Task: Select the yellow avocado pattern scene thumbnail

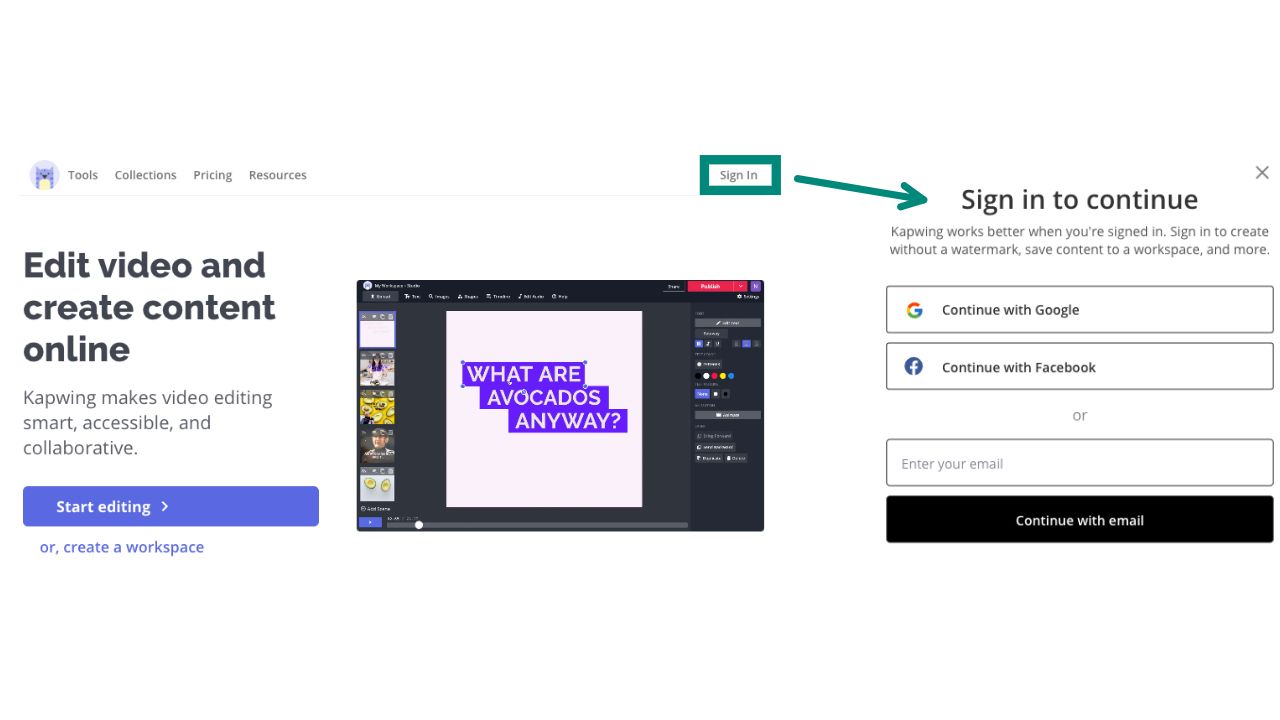Action: (377, 407)
